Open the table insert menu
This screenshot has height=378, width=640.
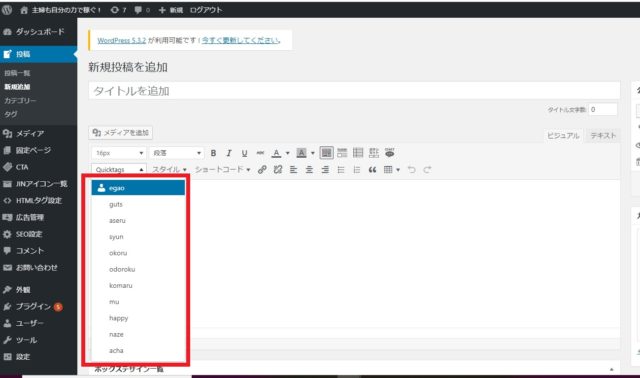(391, 169)
